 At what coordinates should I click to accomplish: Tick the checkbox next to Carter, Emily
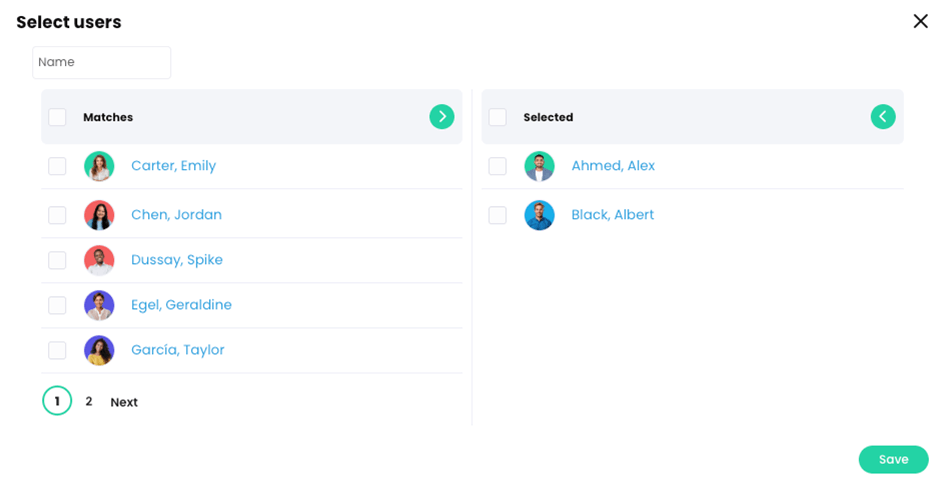(x=57, y=166)
